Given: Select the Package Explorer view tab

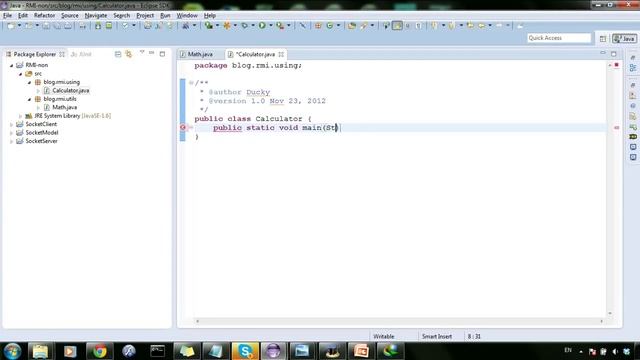Looking at the screenshot, I should tap(34, 54).
